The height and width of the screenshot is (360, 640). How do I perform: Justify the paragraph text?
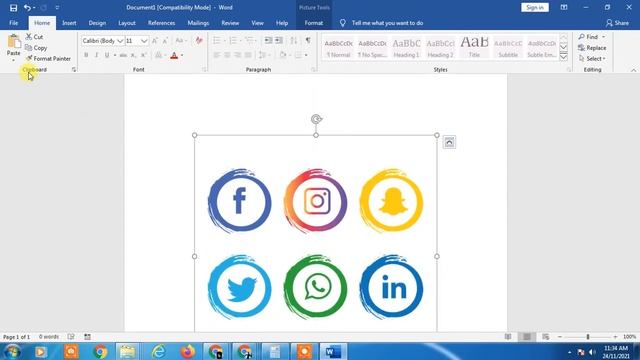click(248, 55)
